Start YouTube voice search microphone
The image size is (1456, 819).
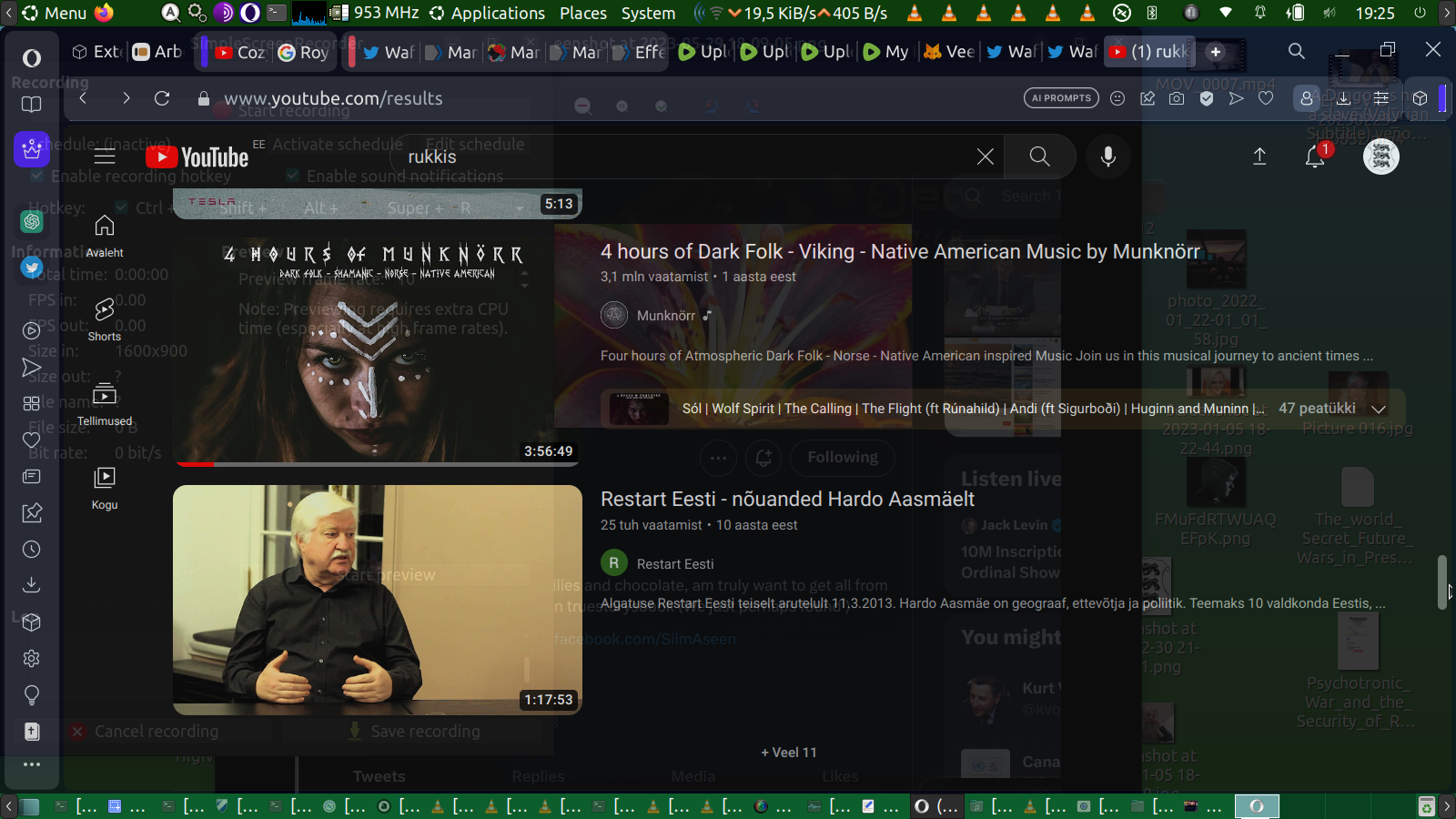pos(1107,157)
